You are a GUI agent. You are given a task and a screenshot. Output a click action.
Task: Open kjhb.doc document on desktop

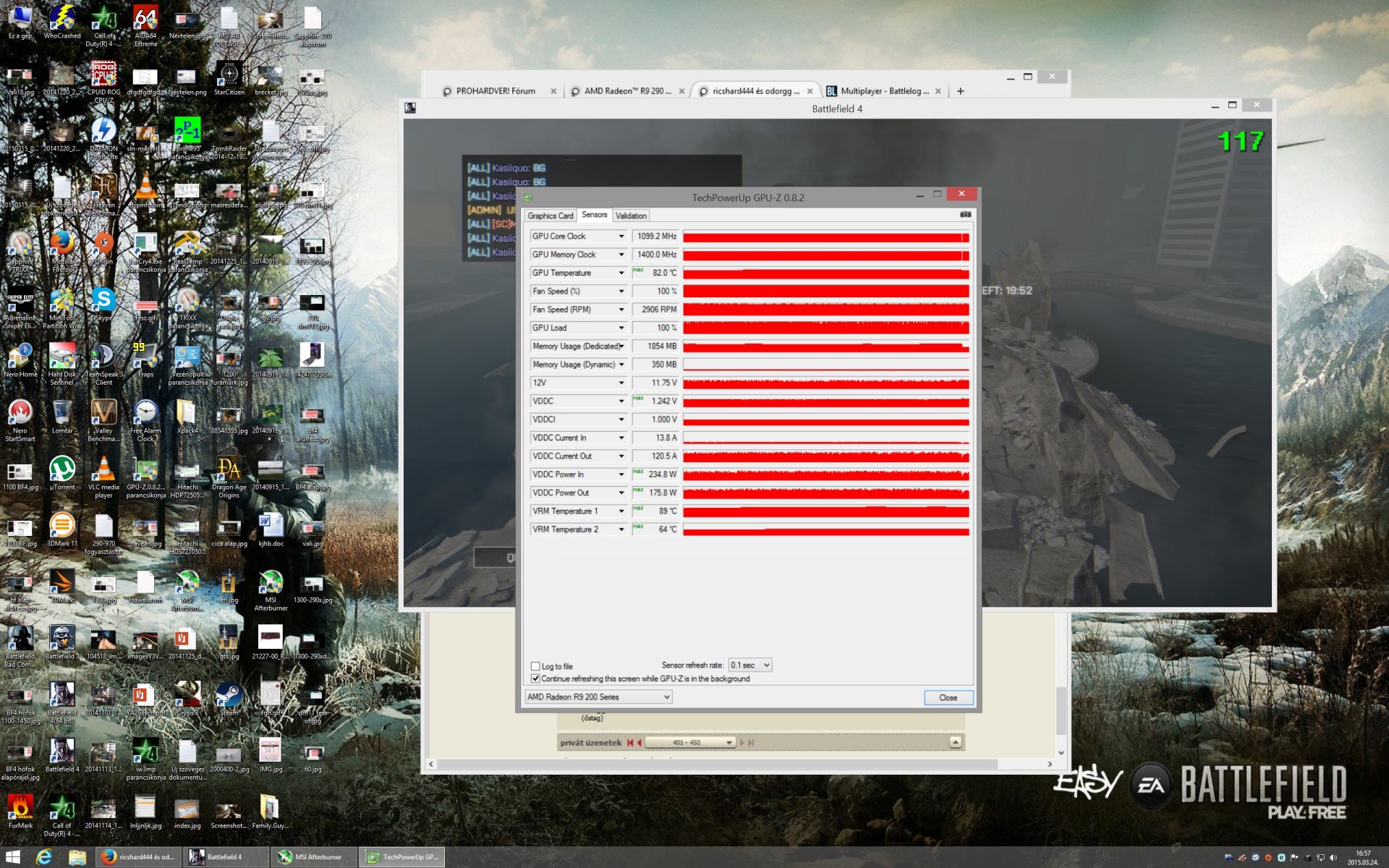271,529
